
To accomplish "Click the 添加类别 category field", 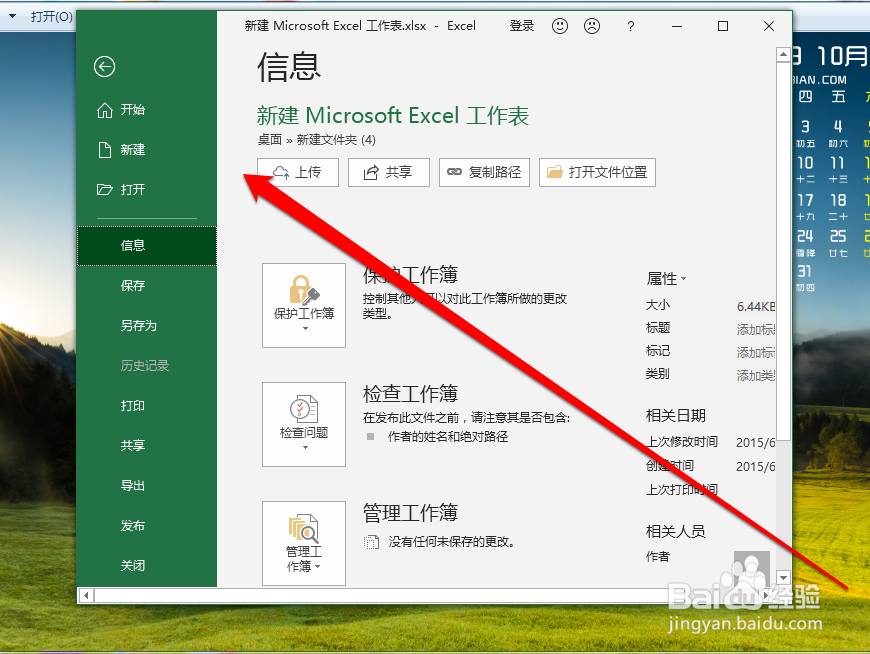I will point(756,376).
